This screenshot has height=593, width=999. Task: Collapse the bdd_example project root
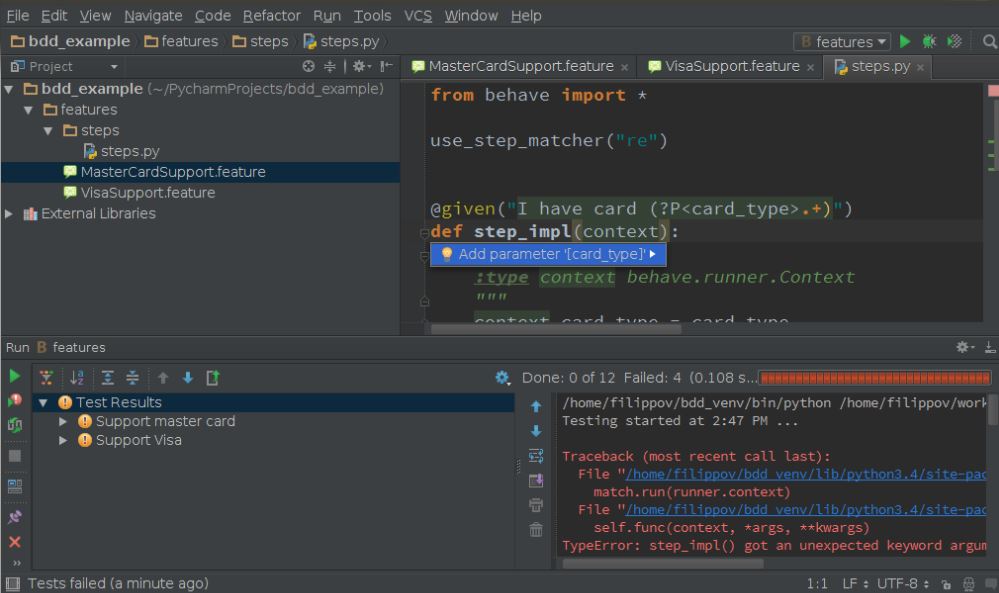pyautogui.click(x=9, y=89)
